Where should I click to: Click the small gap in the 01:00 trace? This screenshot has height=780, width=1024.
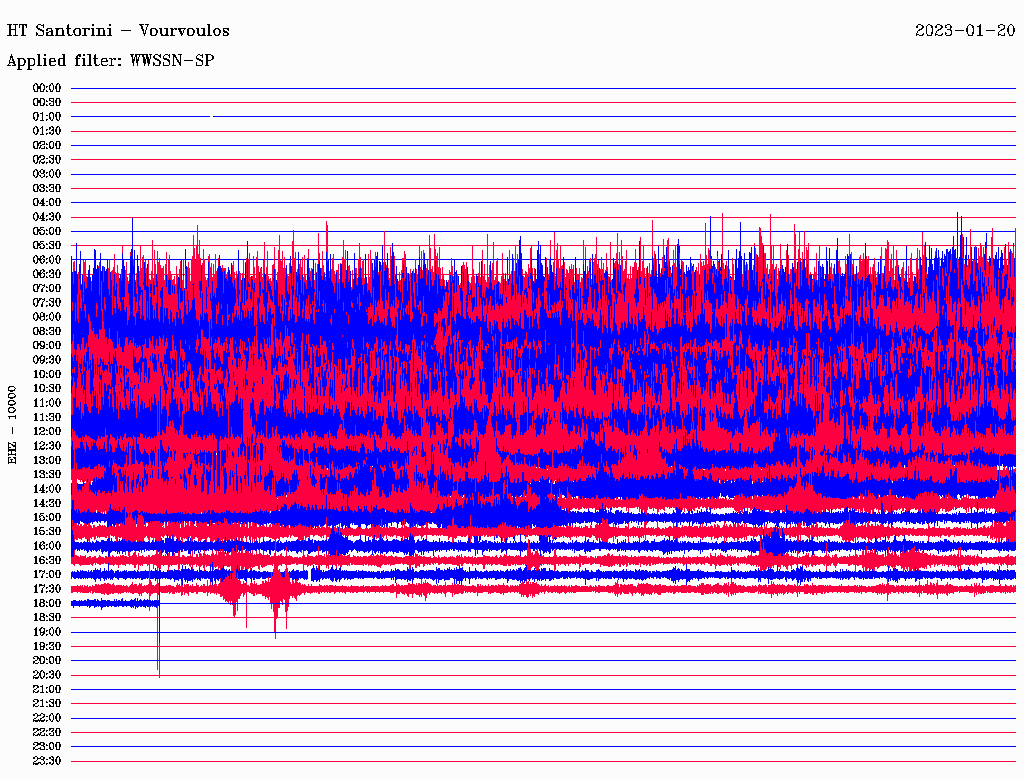click(212, 117)
